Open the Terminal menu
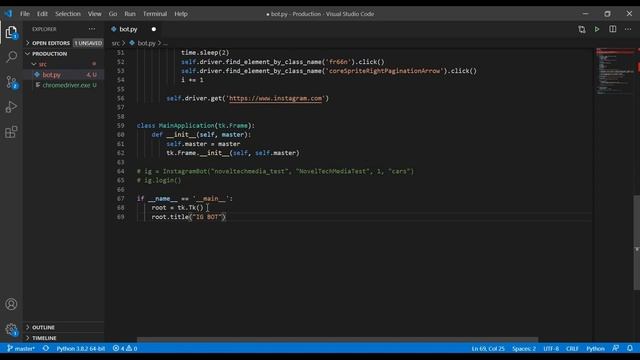The height and width of the screenshot is (360, 640). coord(155,13)
